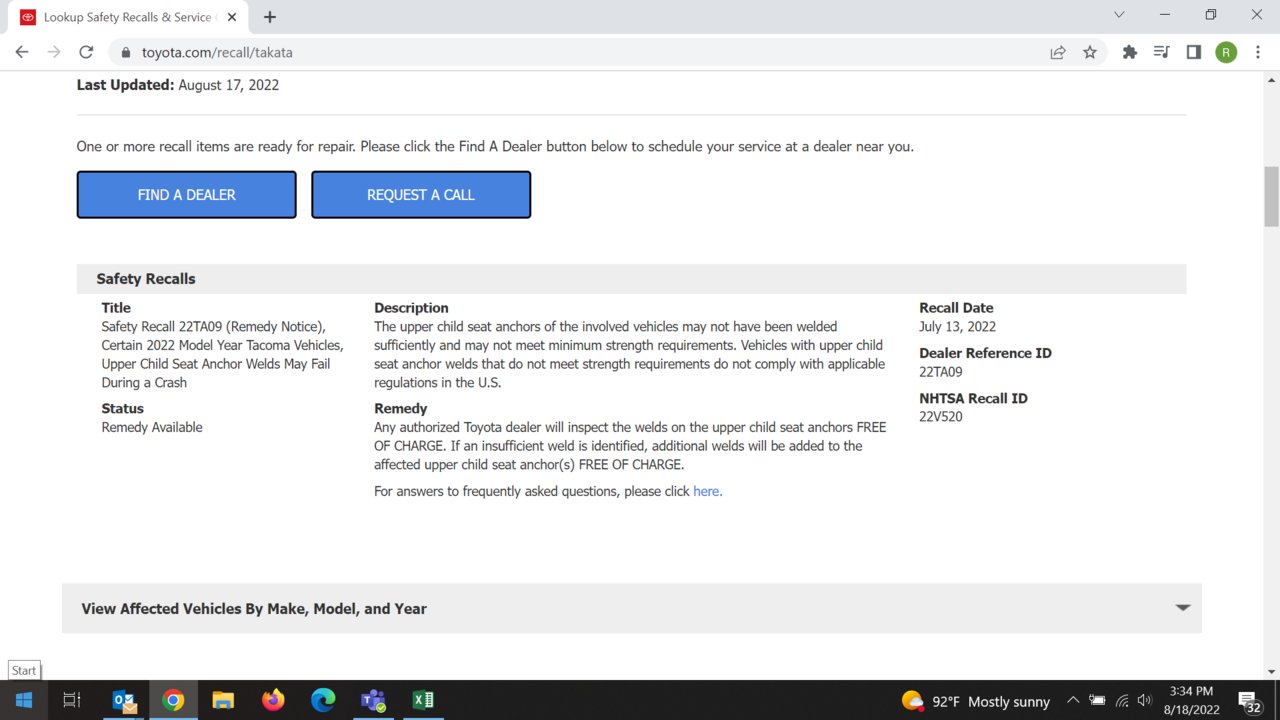Share this page from address bar
This screenshot has height=720, width=1280.
click(x=1058, y=52)
